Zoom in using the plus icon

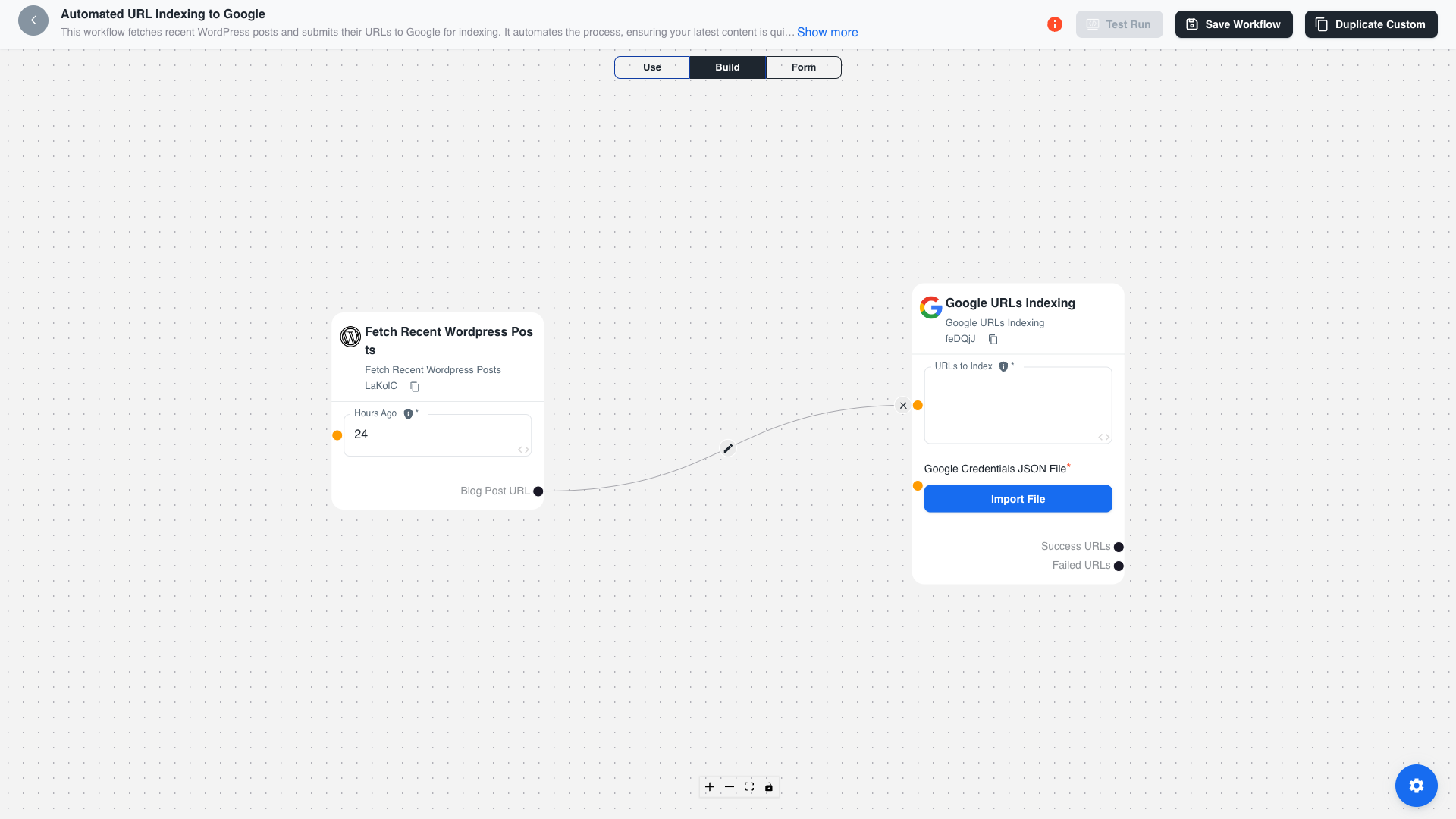(x=710, y=787)
